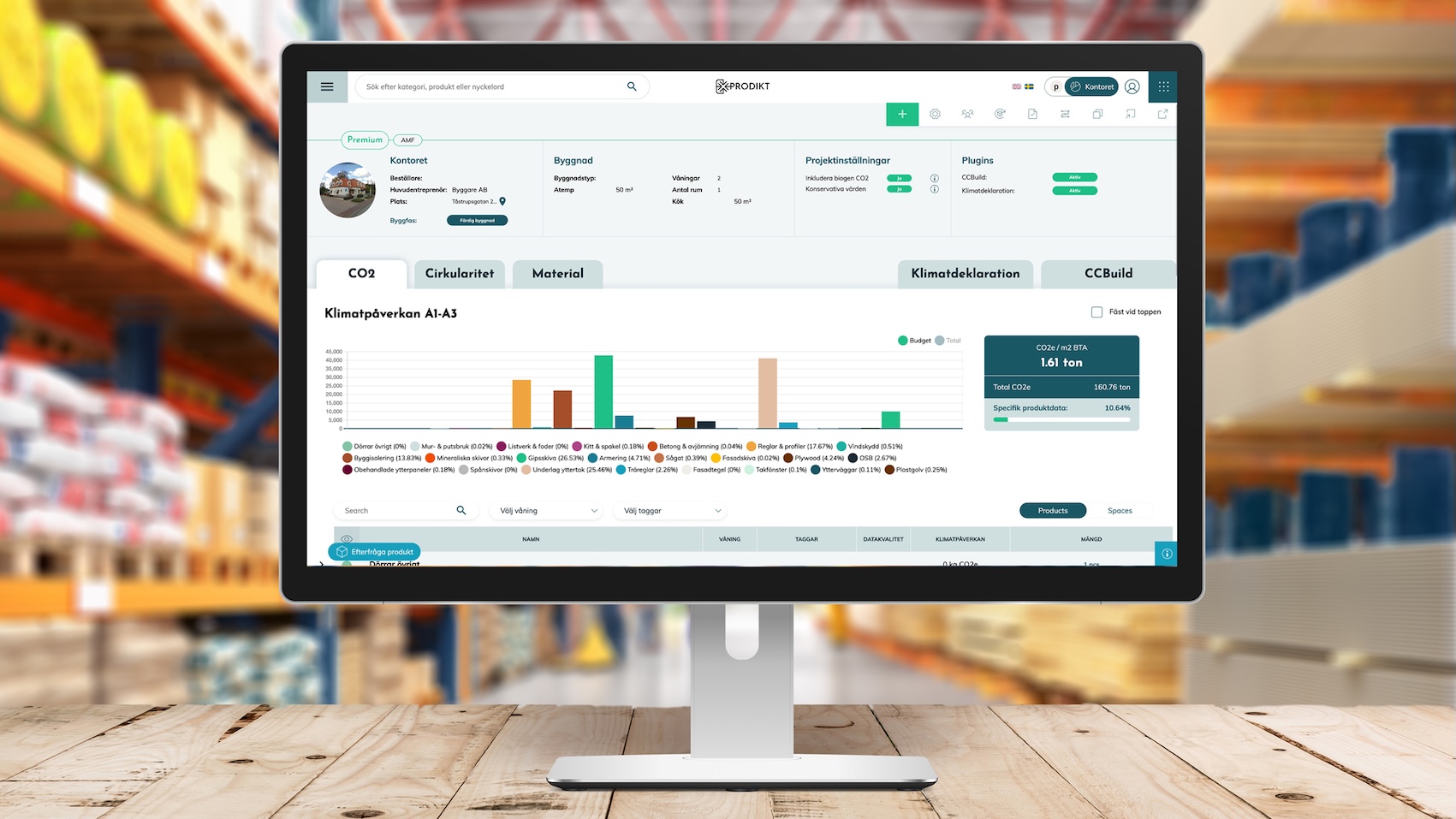Viewport: 1456px width, 819px height.
Task: Click the Kontoret building thumbnail photo
Action: point(348,190)
